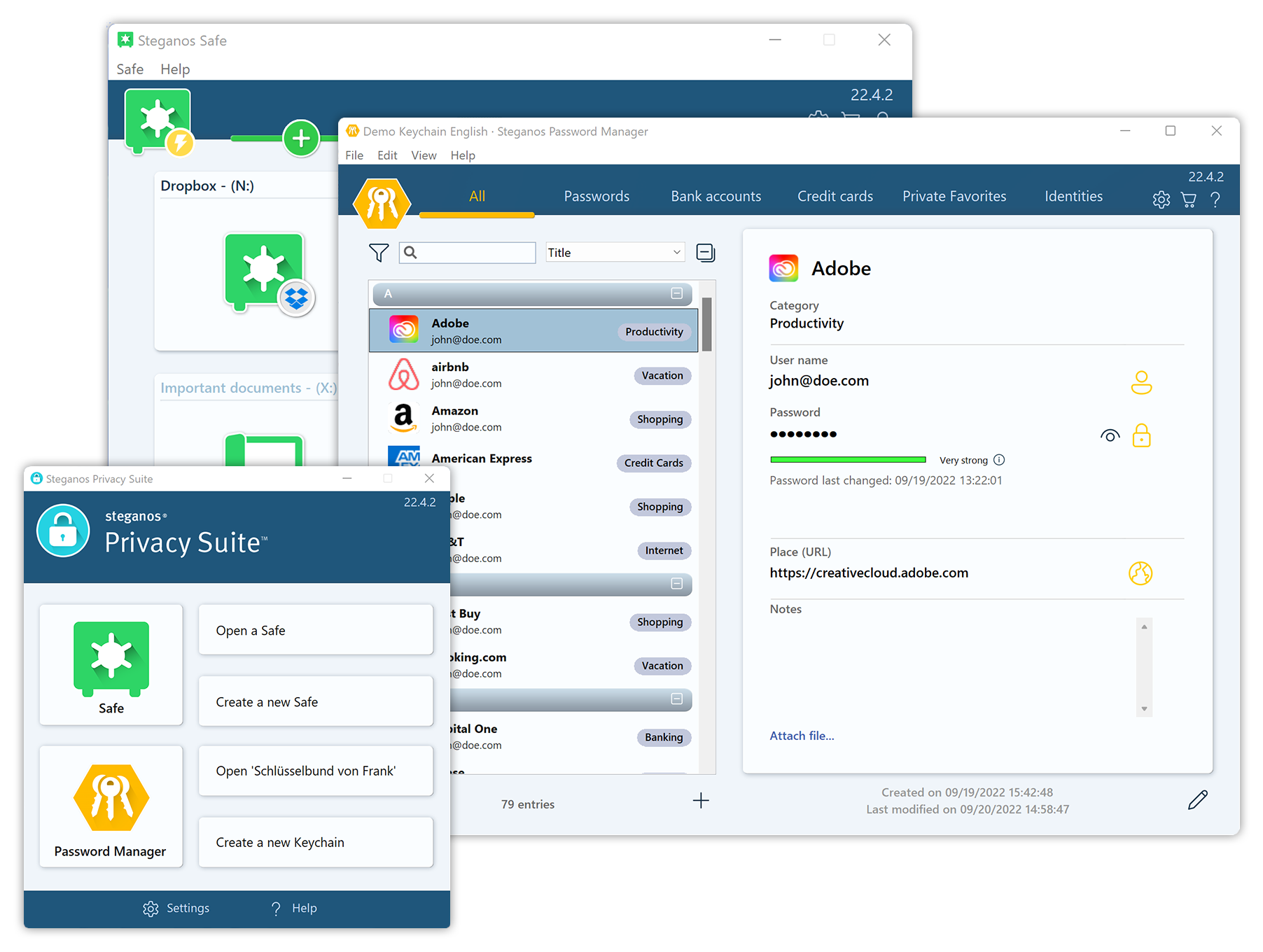
Task: Open the Safe menu in Steganos Safe
Action: (x=130, y=69)
